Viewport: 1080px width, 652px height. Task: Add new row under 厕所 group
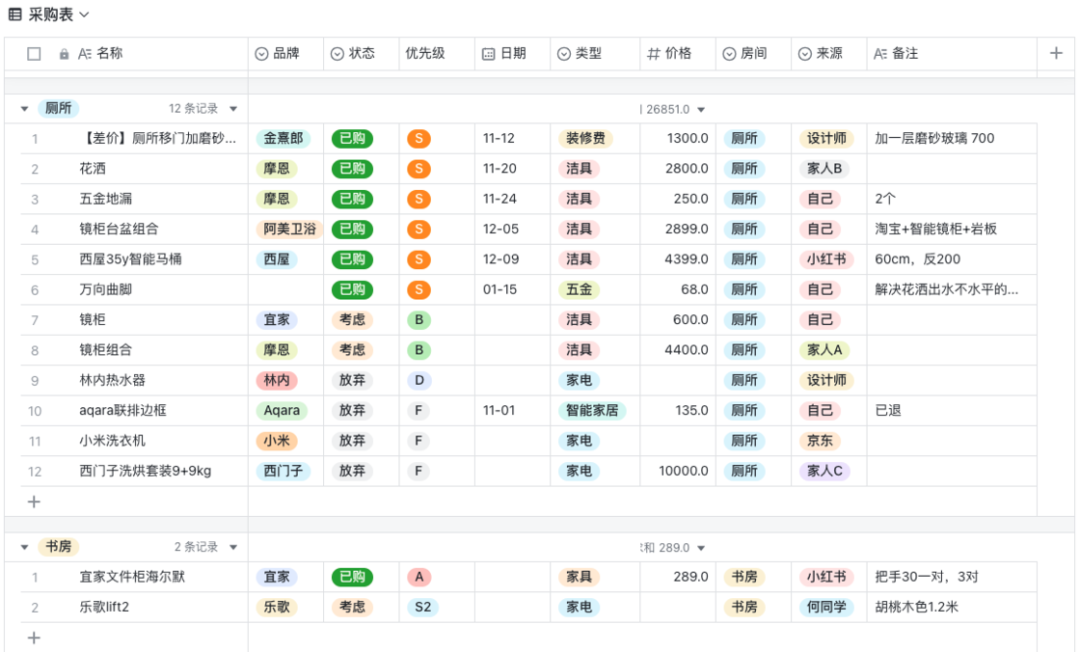pos(34,501)
